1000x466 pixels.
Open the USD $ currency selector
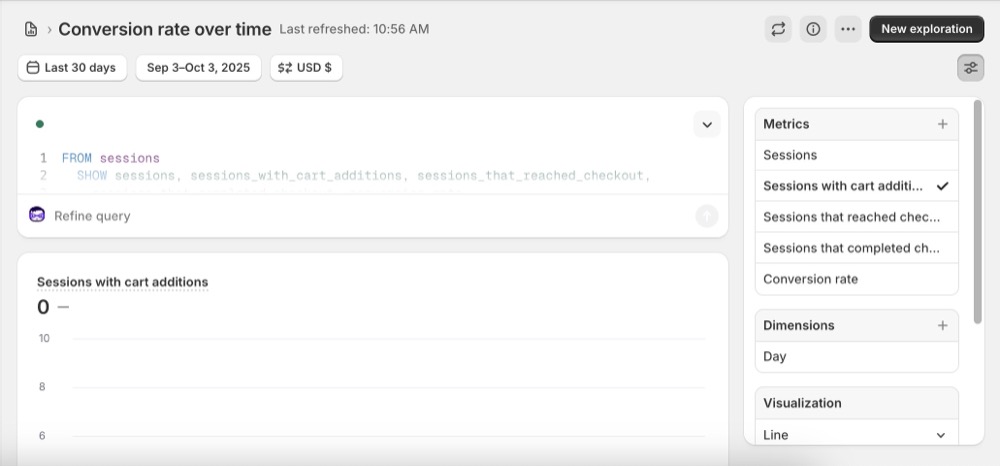coord(306,68)
